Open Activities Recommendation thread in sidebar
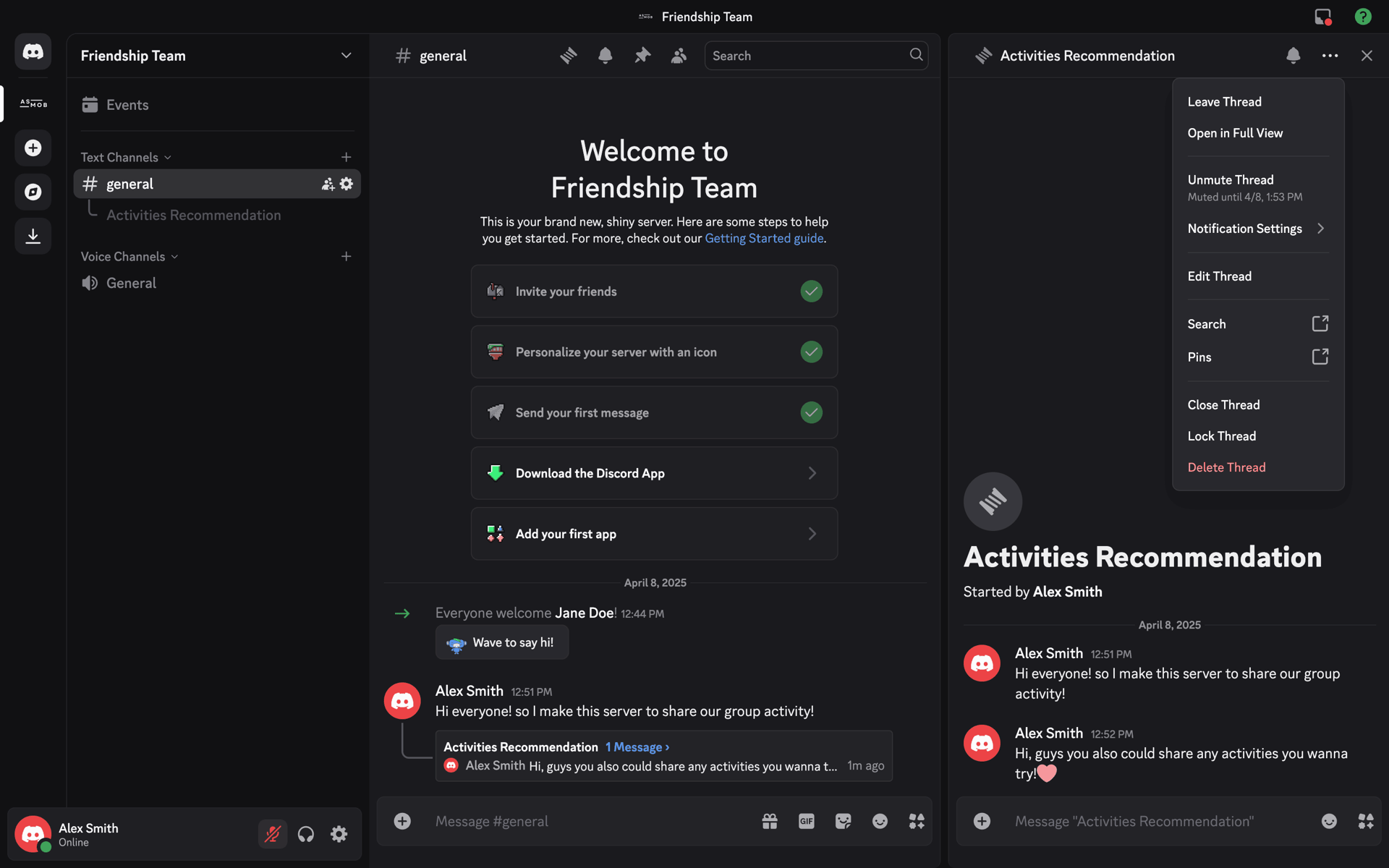 (x=193, y=215)
